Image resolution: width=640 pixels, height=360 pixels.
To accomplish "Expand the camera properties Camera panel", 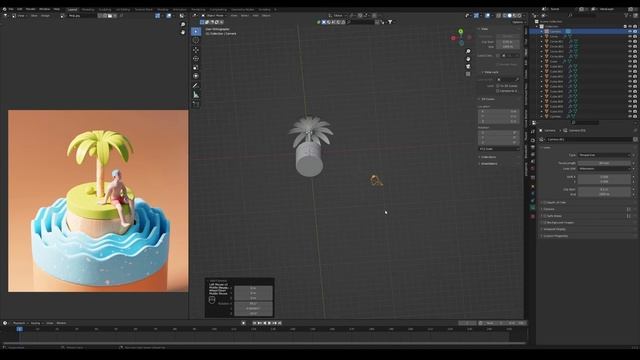I will (549, 209).
